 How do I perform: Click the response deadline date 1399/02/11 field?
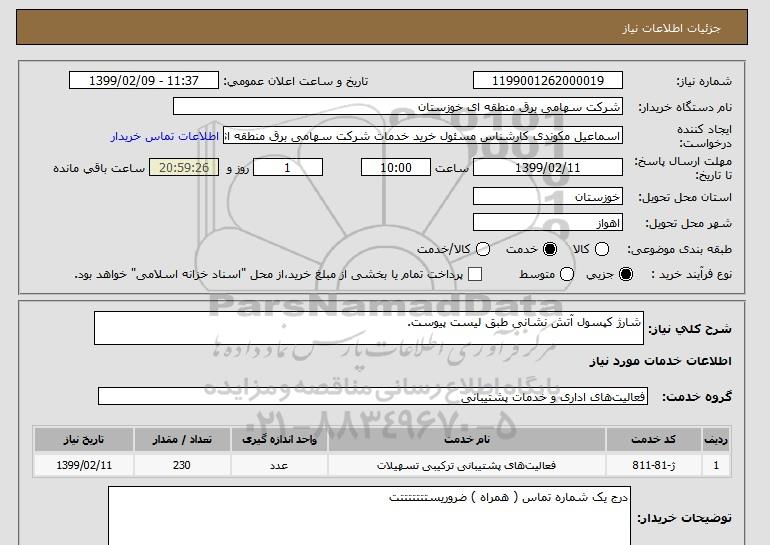(x=548, y=167)
